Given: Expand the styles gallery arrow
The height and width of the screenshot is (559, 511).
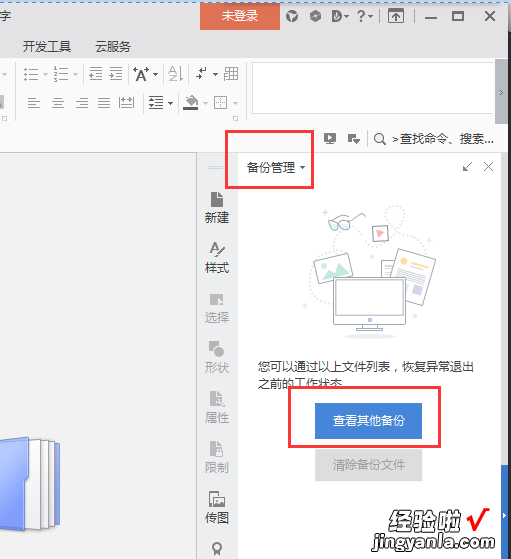Looking at the screenshot, I should pos(501,92).
